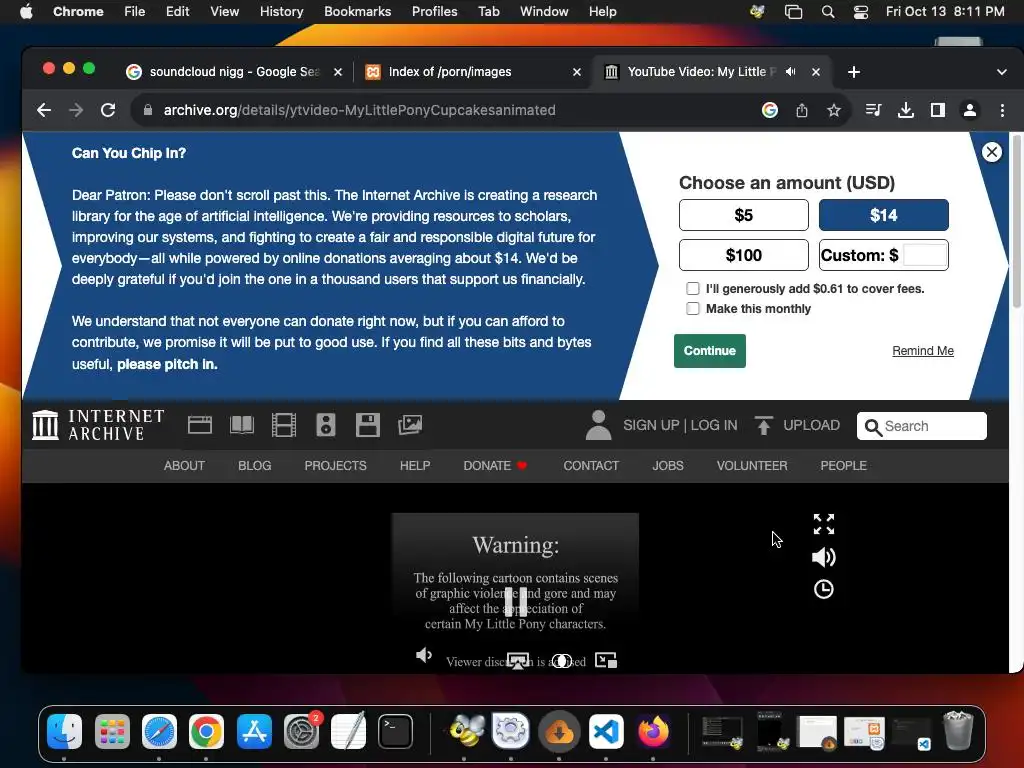Select the $5 donation amount
The height and width of the screenshot is (768, 1024).
coord(743,215)
